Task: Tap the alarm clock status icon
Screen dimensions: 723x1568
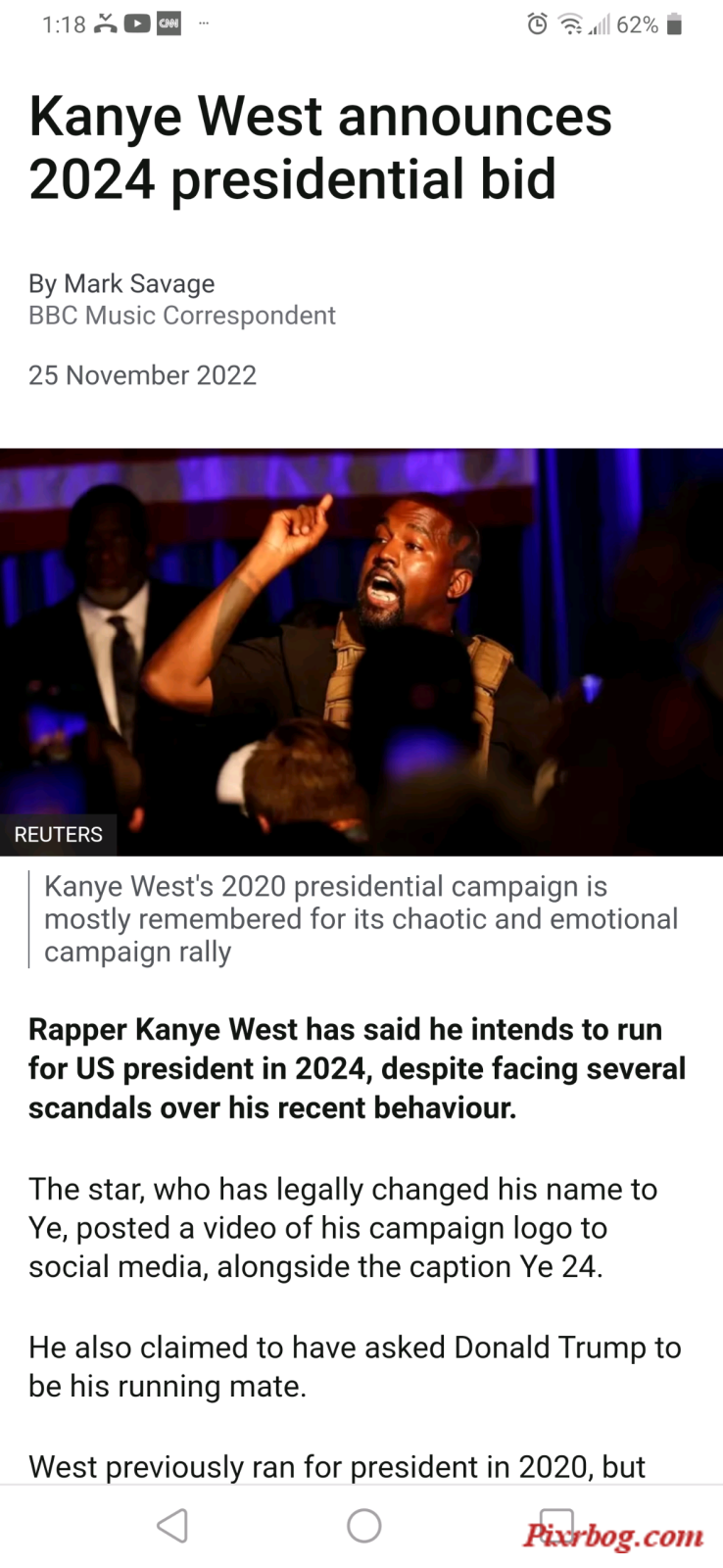Action: [x=537, y=24]
